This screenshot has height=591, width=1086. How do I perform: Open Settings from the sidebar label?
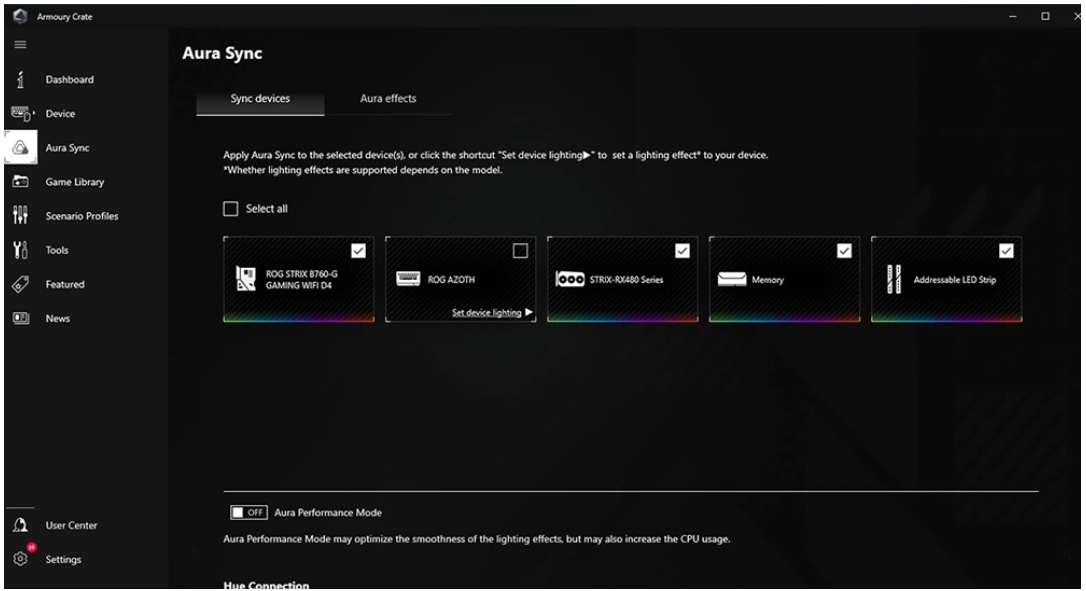click(63, 559)
